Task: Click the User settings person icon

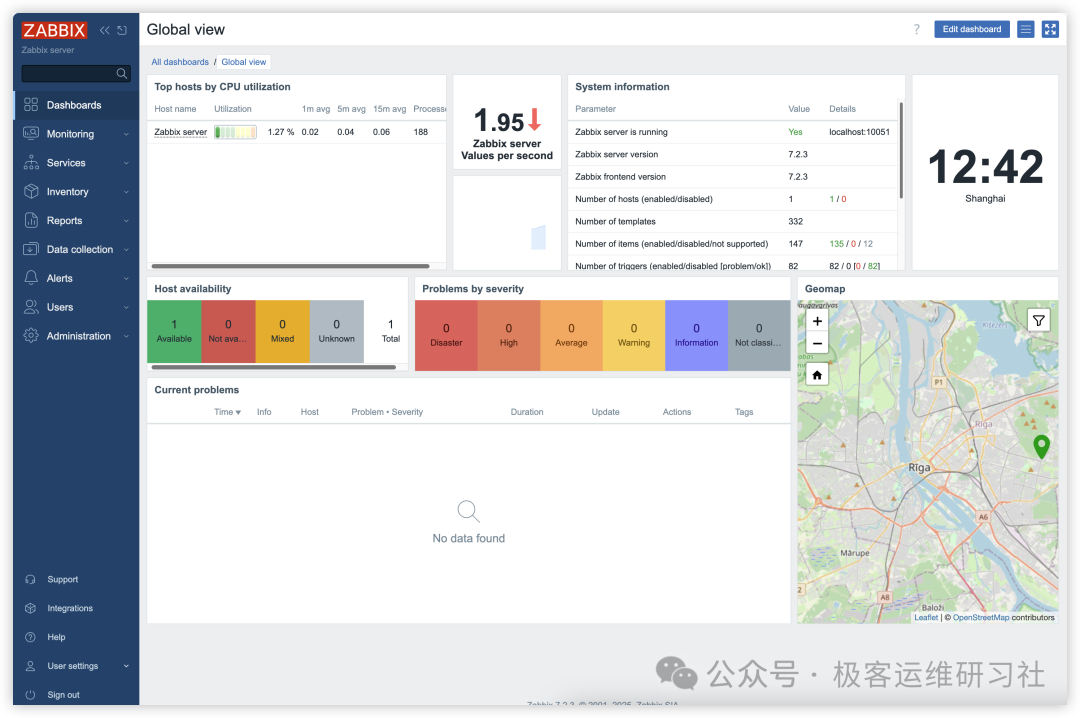Action: (x=30, y=666)
